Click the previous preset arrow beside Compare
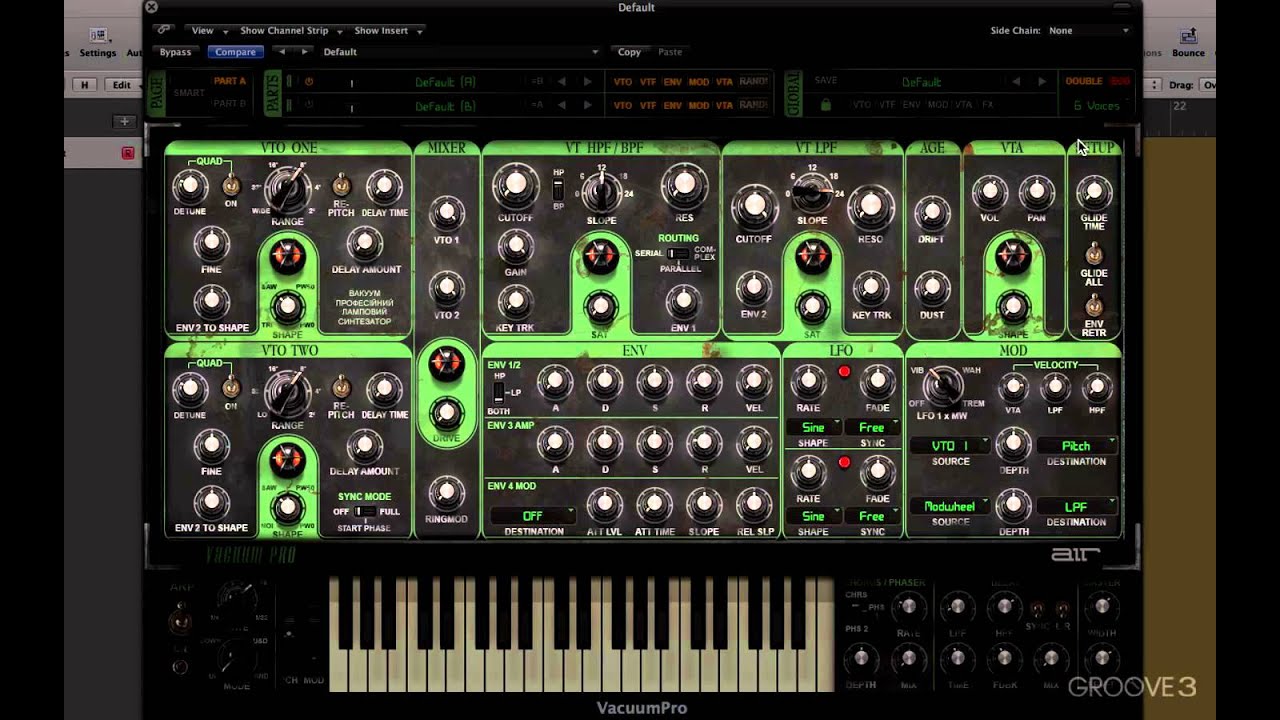Screen dimensions: 1280x720 pos(281,52)
